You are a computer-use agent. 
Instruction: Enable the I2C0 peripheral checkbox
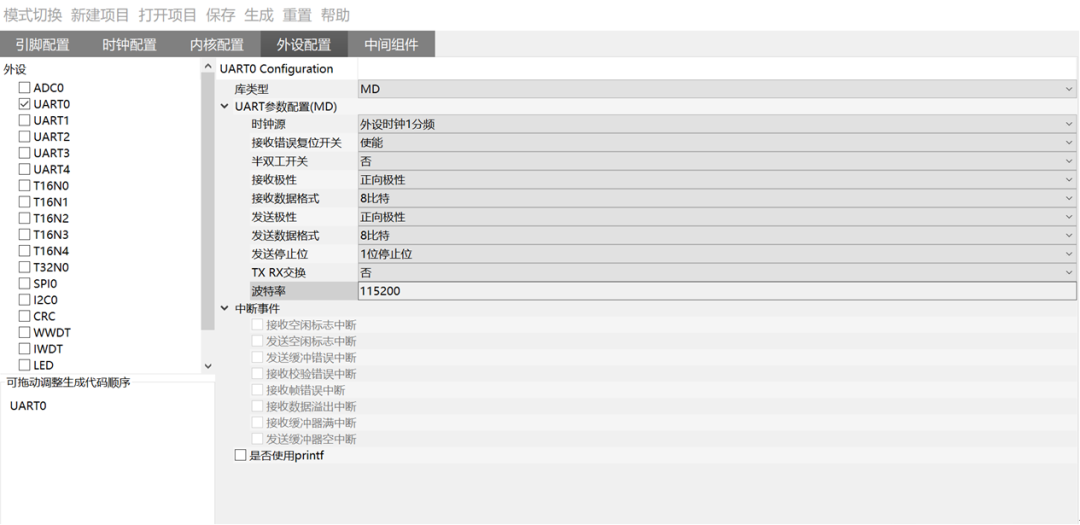24,300
